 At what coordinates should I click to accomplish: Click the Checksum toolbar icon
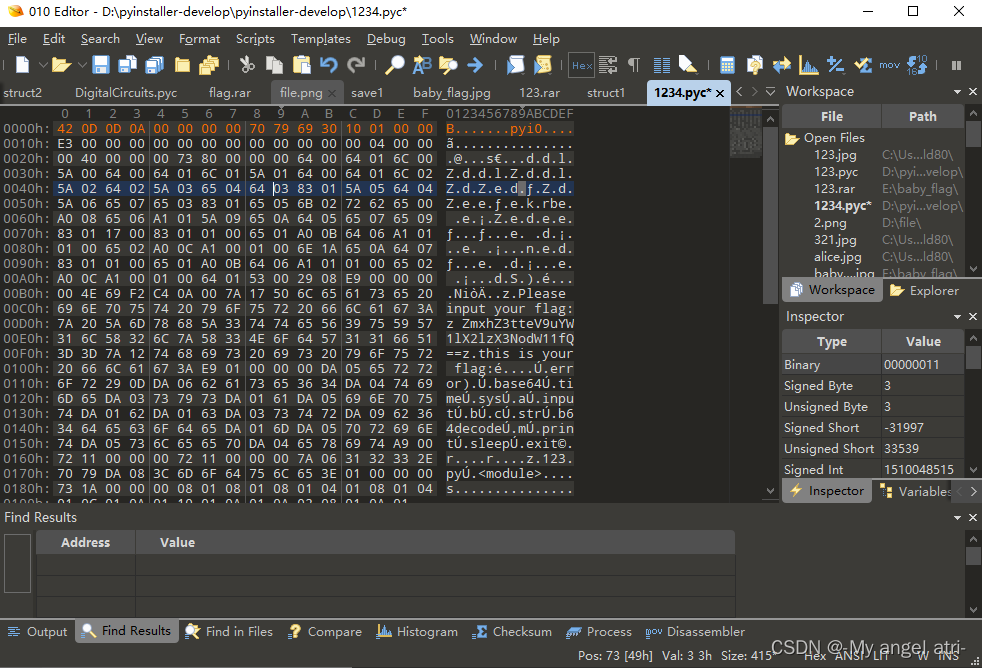pyautogui.click(x=863, y=64)
